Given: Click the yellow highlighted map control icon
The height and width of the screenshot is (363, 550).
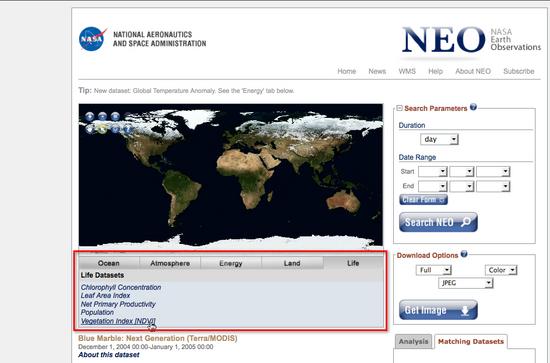Looking at the screenshot, I should (102, 129).
